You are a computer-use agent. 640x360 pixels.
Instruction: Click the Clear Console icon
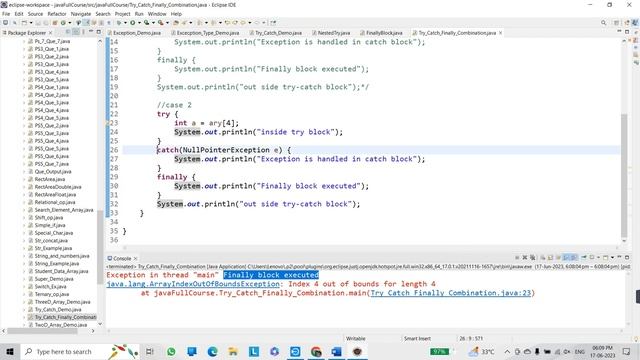[543, 258]
